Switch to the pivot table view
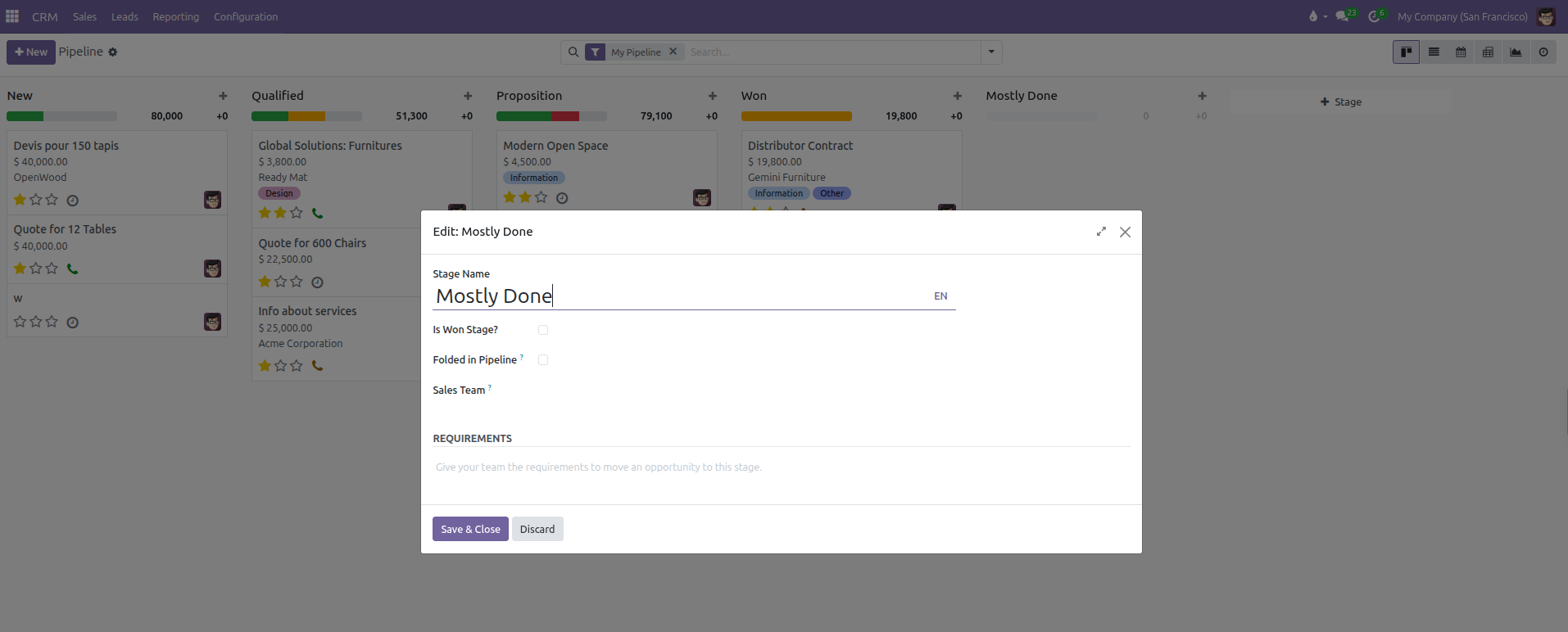 click(1488, 52)
